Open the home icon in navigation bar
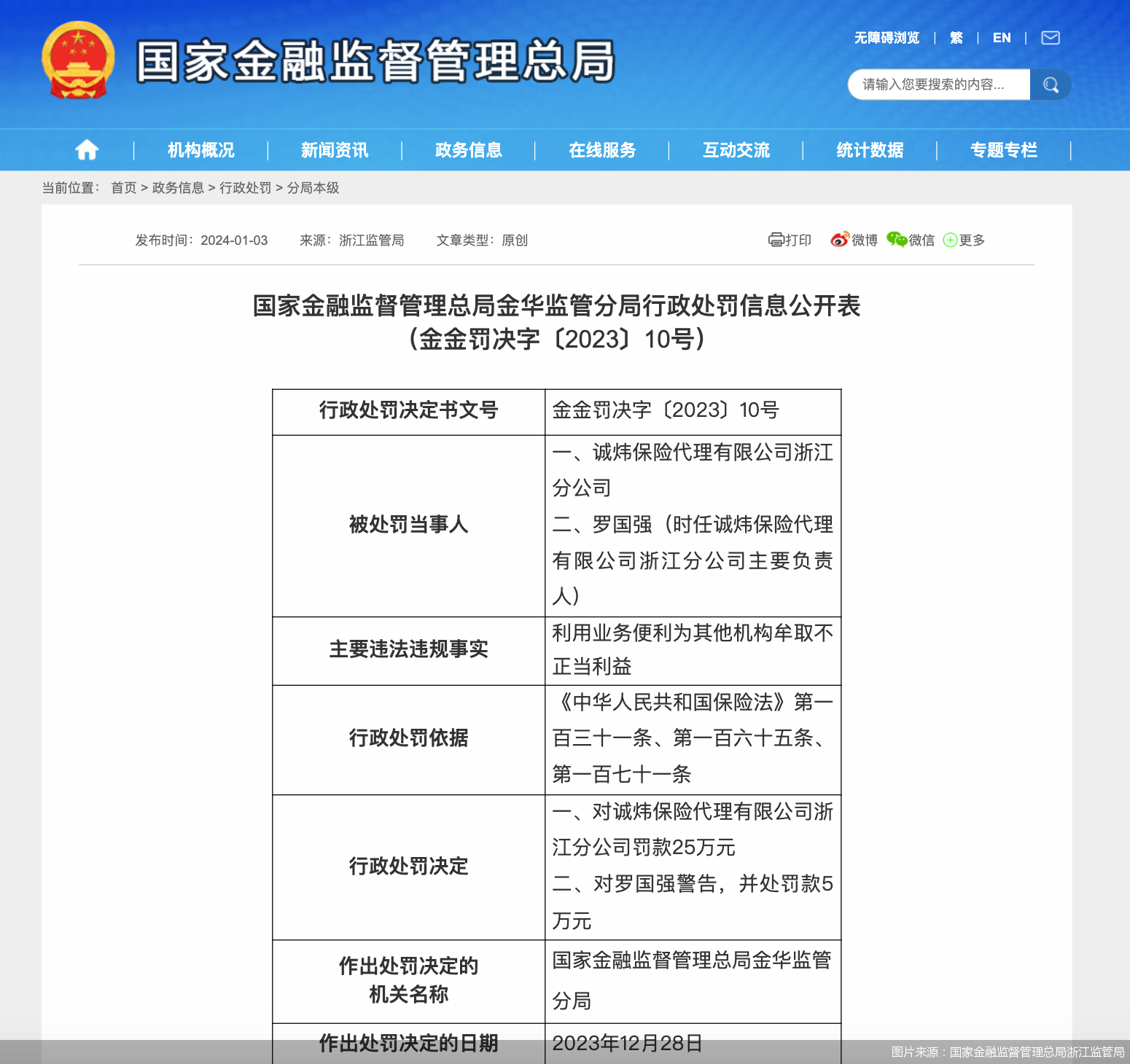The image size is (1130, 1064). 87,150
